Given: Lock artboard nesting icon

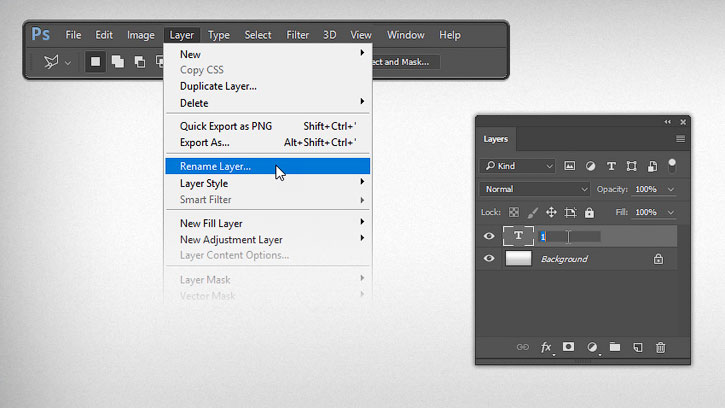Looking at the screenshot, I should pos(570,212).
